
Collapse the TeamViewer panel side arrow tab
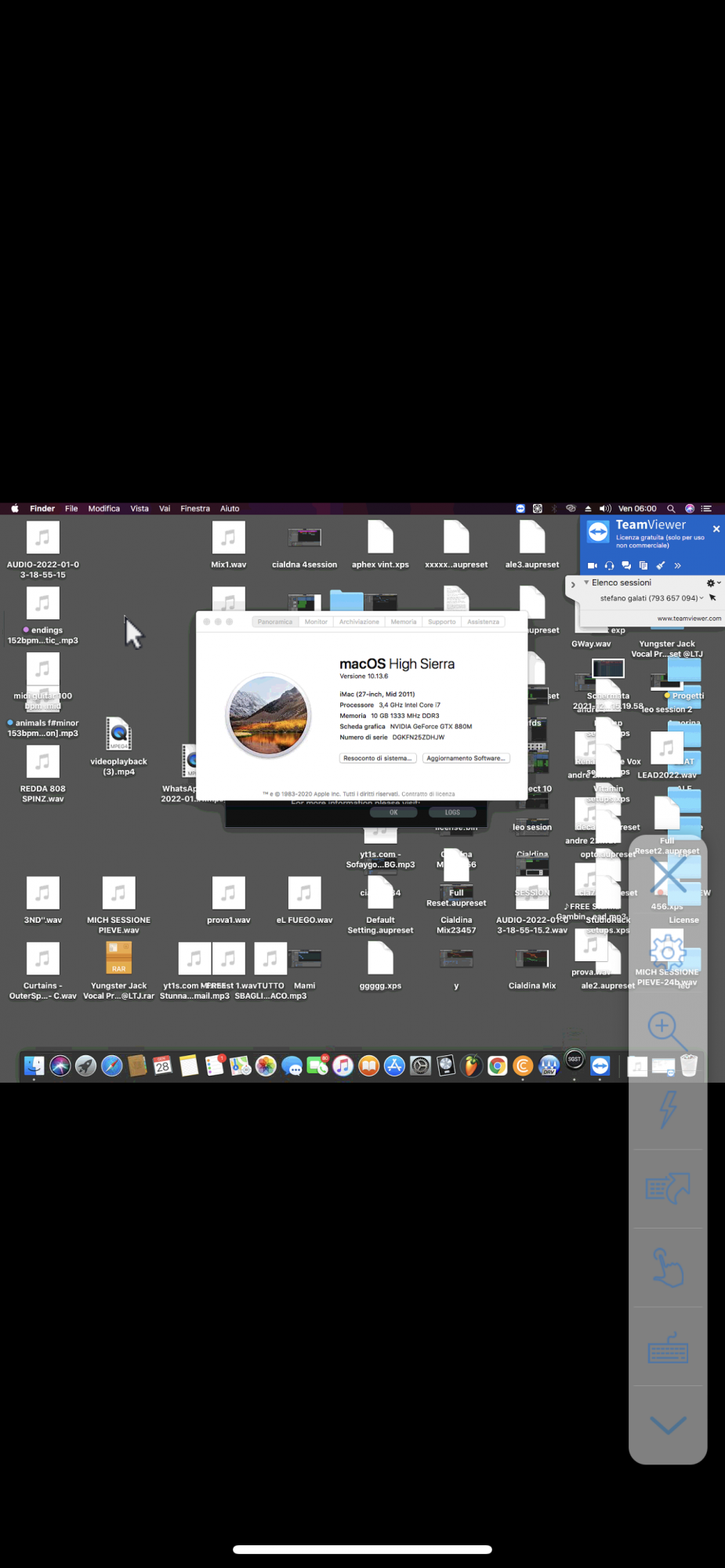click(x=573, y=584)
